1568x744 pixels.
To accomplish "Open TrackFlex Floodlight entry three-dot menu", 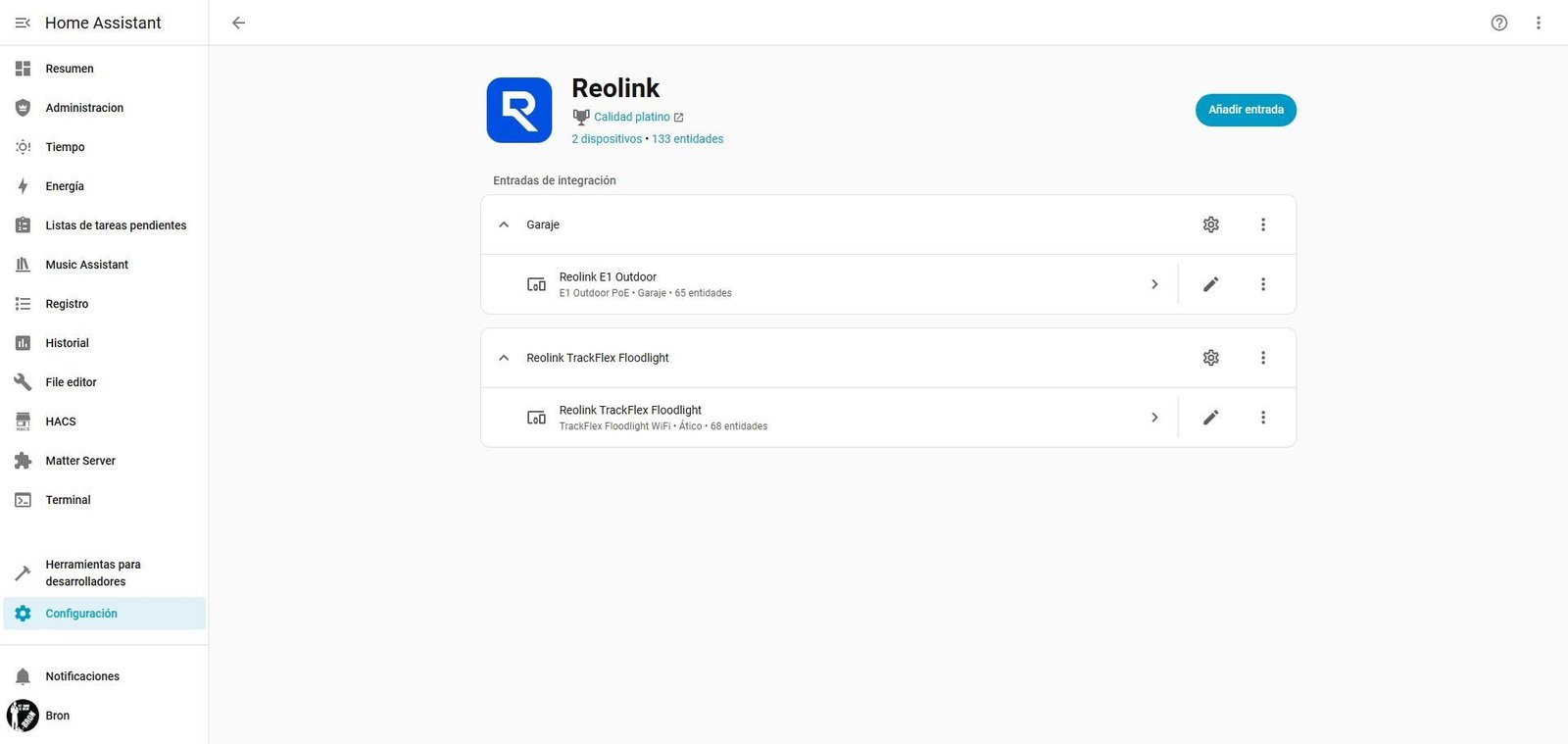I will pyautogui.click(x=1263, y=358).
